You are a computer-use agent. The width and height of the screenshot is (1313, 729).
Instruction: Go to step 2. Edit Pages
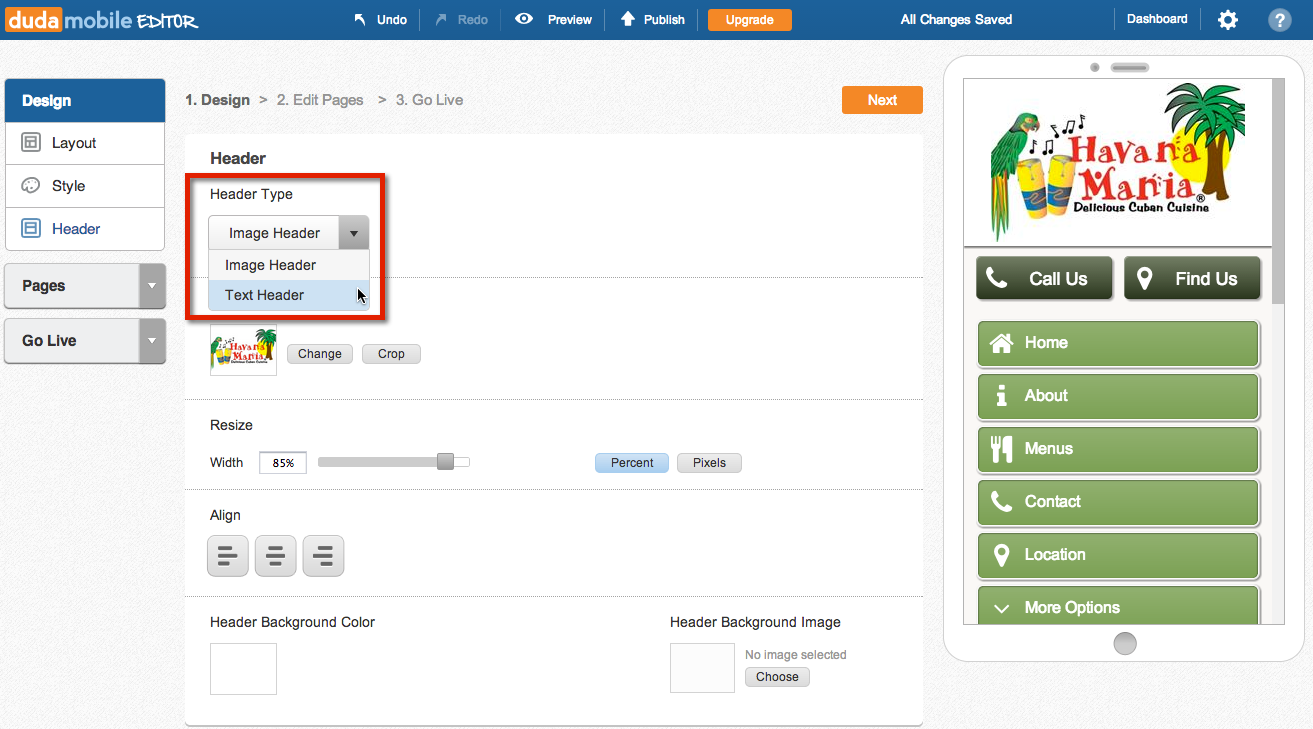[320, 100]
